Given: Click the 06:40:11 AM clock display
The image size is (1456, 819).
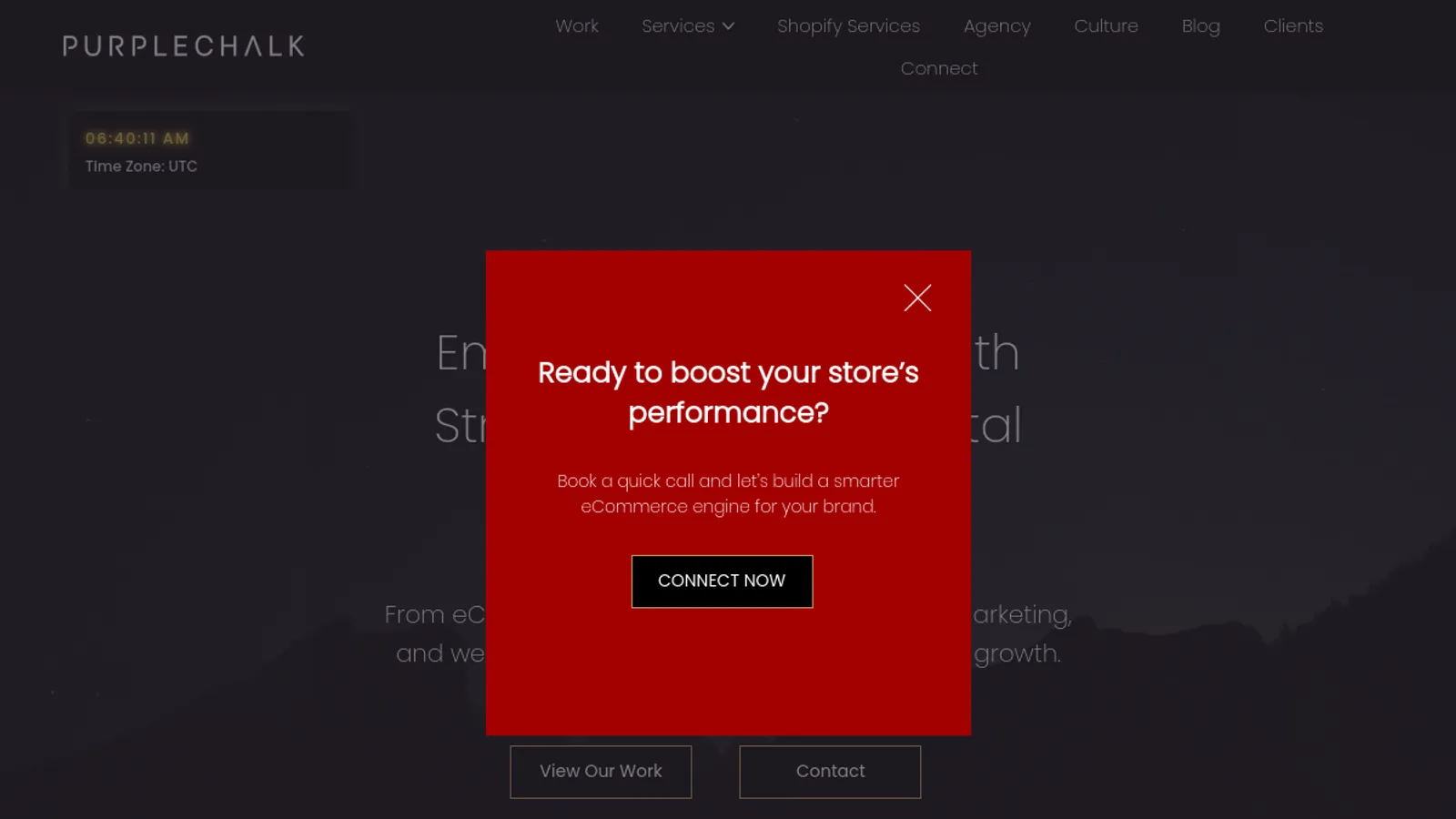Looking at the screenshot, I should click(x=137, y=138).
